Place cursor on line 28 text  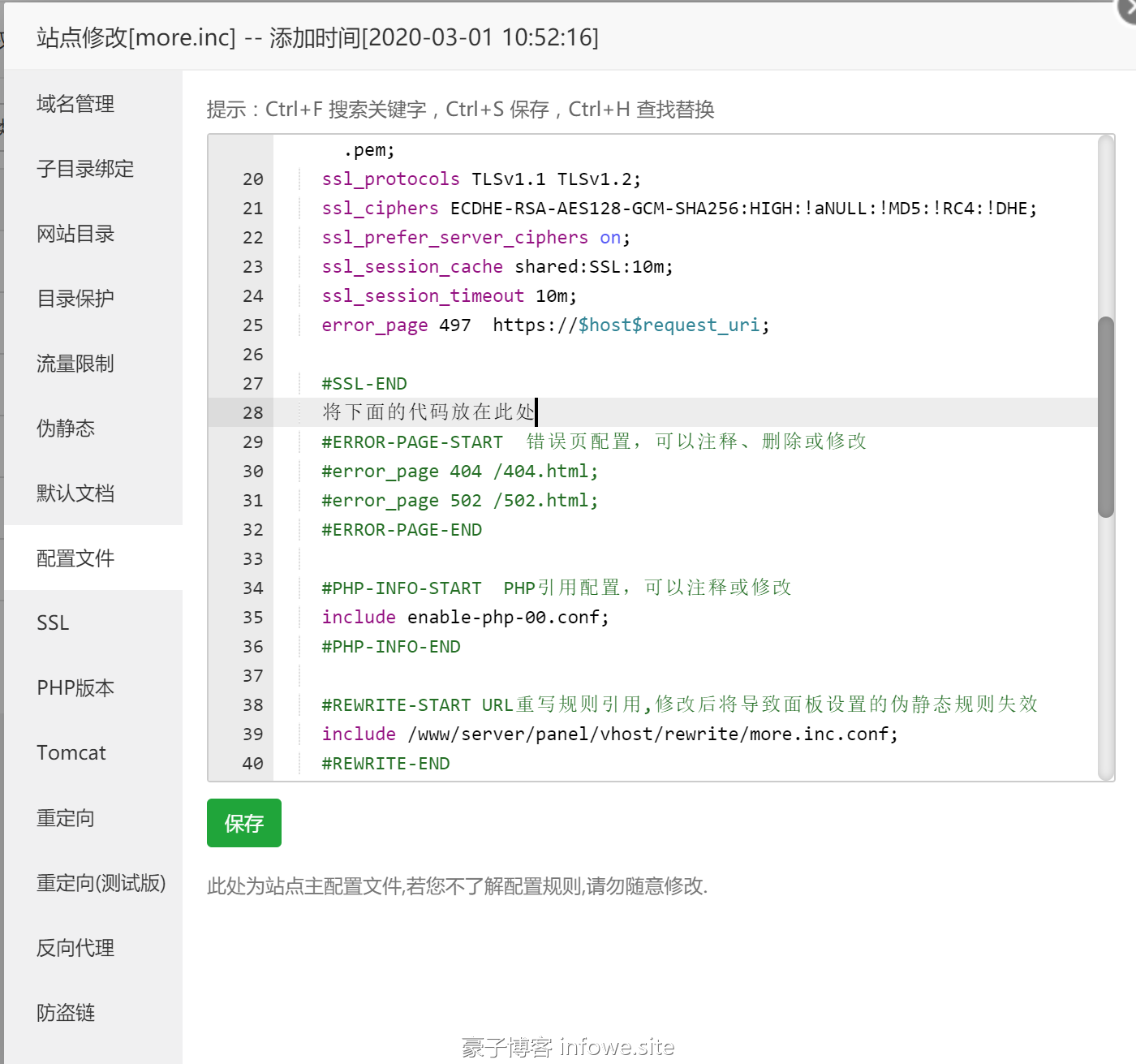coord(428,412)
